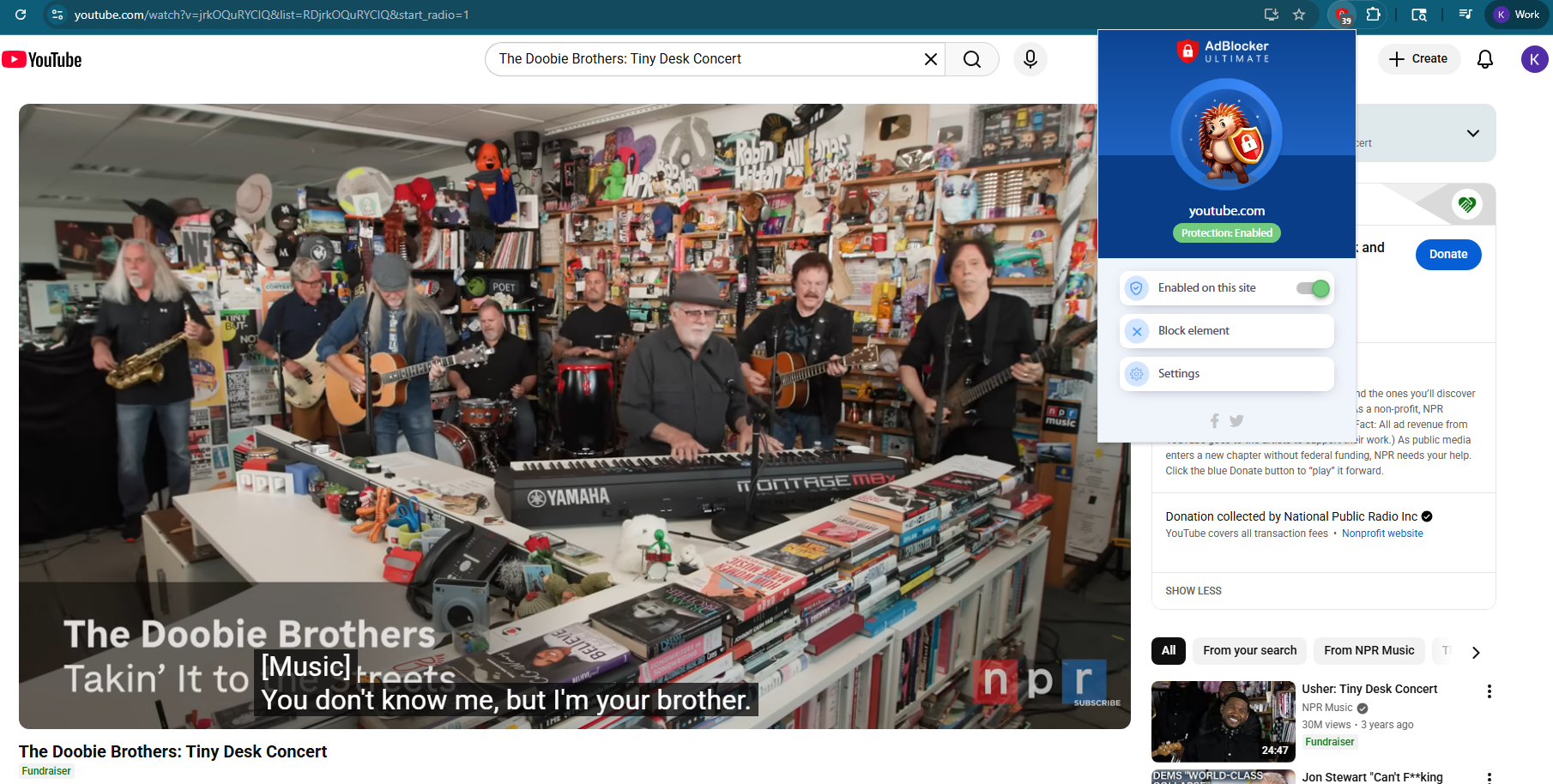Select the 'All' filter chip

[1168, 651]
